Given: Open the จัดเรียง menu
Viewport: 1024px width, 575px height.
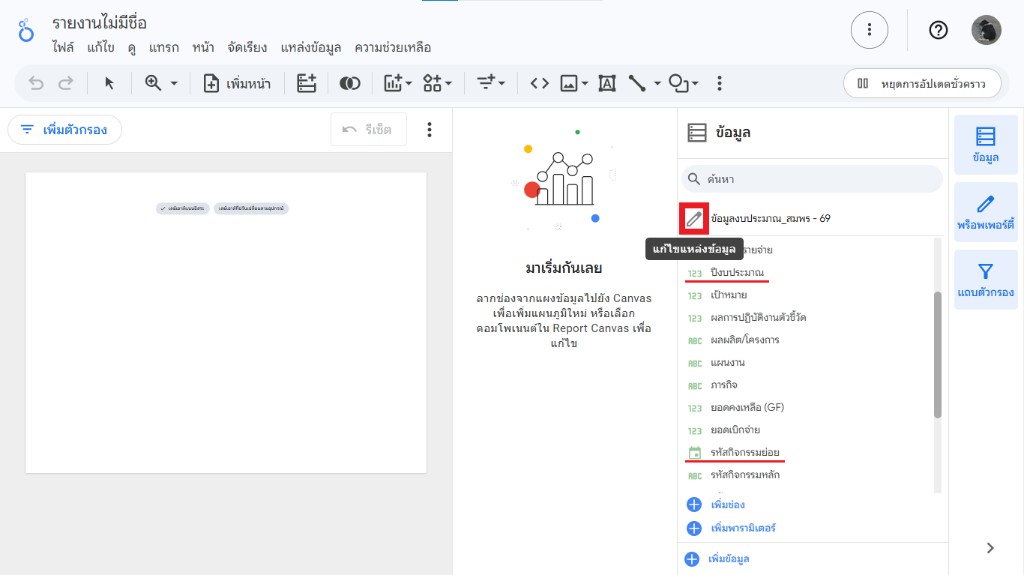Looking at the screenshot, I should click(247, 48).
